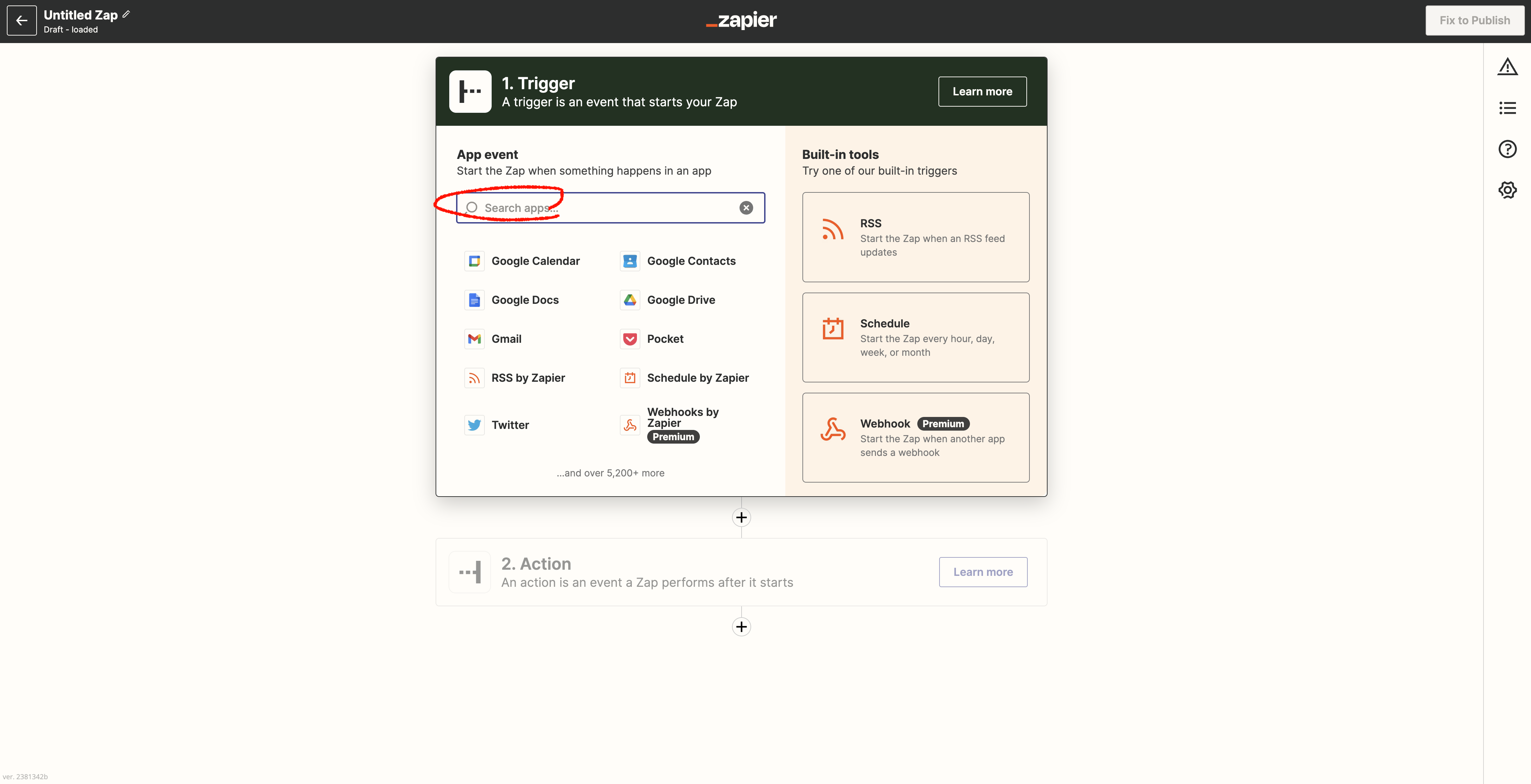Select the Gmail app
This screenshot has width=1531, height=784.
(x=493, y=339)
